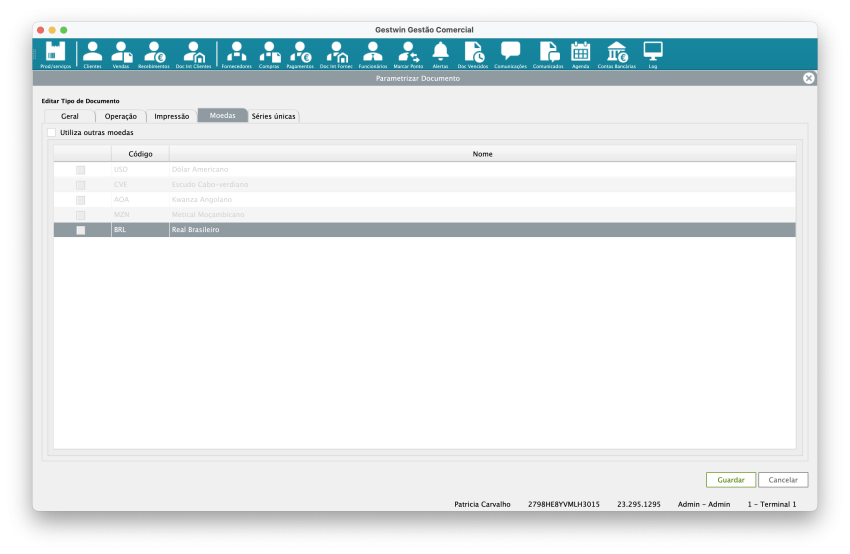Switch to the Geral tab
Viewport: 850px width, 554px height.
pyautogui.click(x=69, y=116)
